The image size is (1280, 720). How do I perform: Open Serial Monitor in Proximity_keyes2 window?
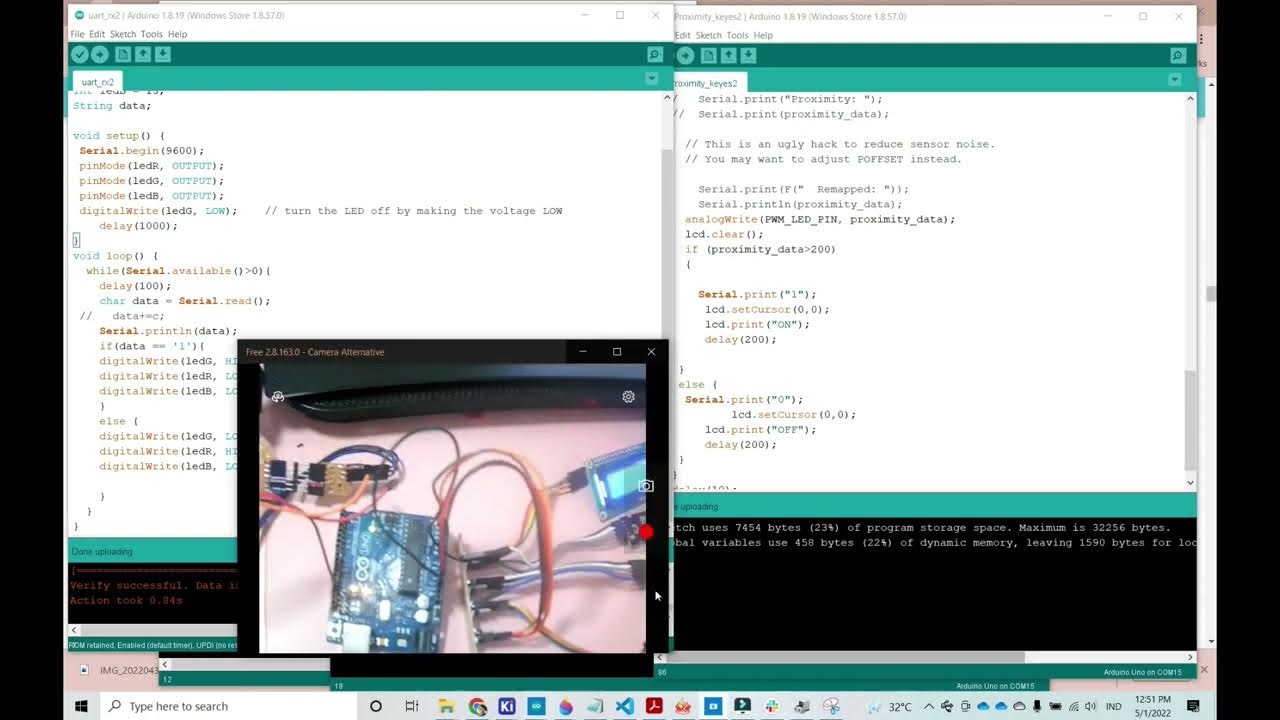click(x=1178, y=56)
